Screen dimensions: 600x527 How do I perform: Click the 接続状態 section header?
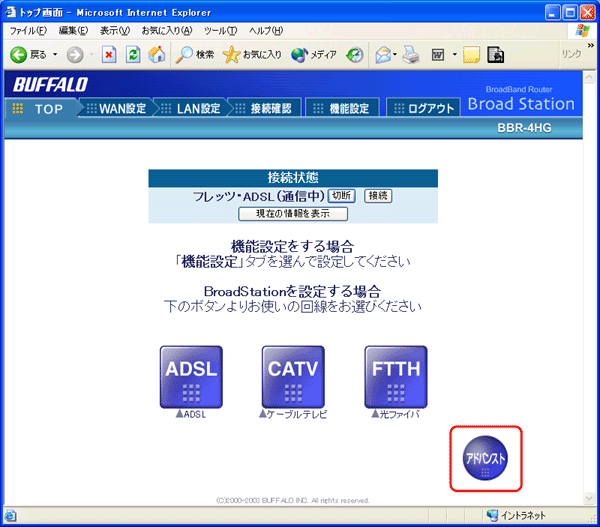[x=293, y=178]
